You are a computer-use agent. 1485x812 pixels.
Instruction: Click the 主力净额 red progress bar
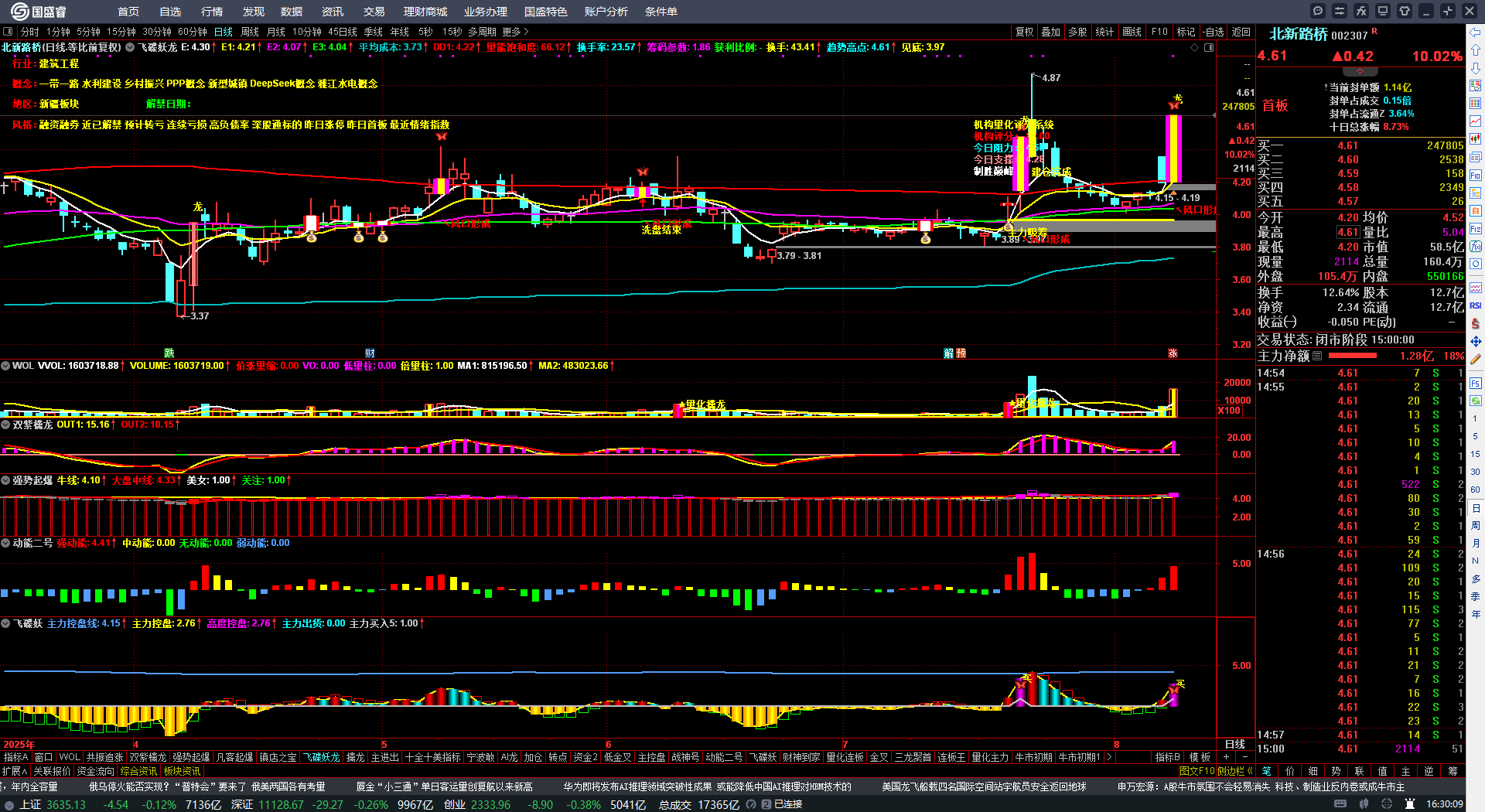1352,356
